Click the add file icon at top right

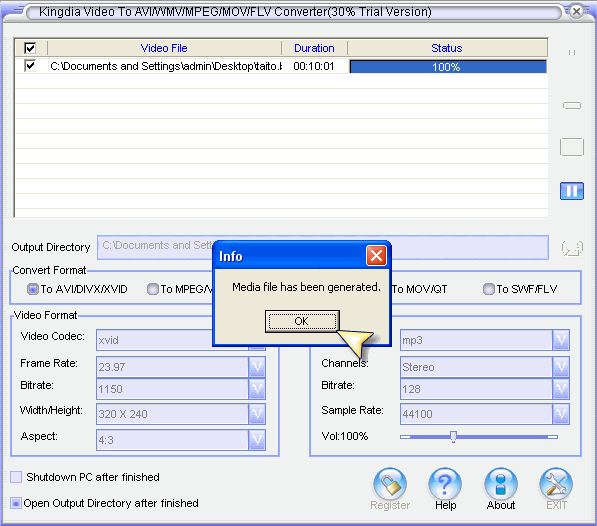click(572, 53)
